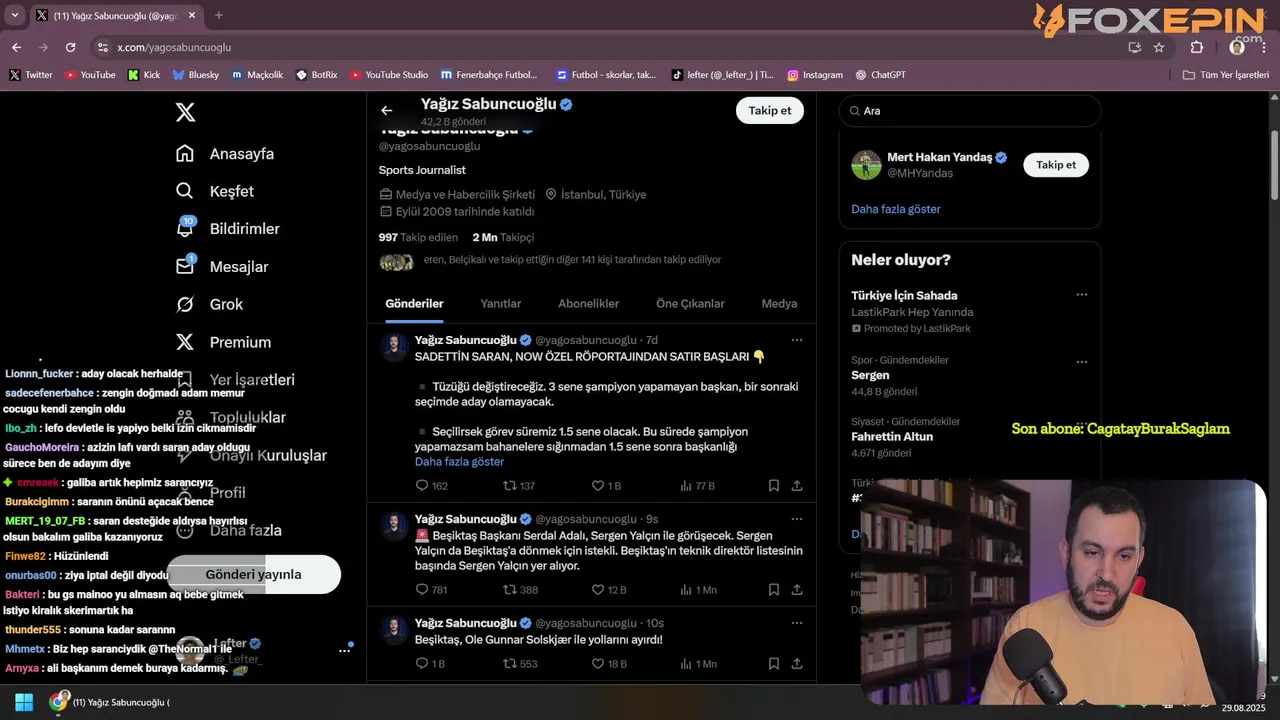Switch to the Gönderiler tab
This screenshot has height=720, width=1280.
(x=414, y=303)
